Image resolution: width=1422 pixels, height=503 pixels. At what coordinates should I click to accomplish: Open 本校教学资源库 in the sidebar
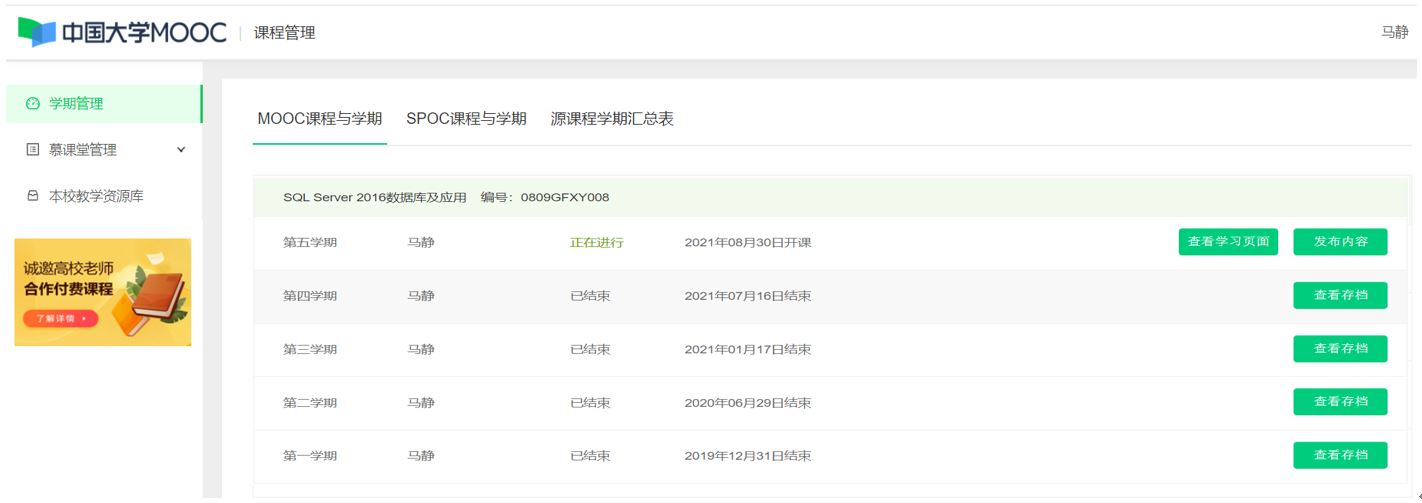click(x=96, y=196)
